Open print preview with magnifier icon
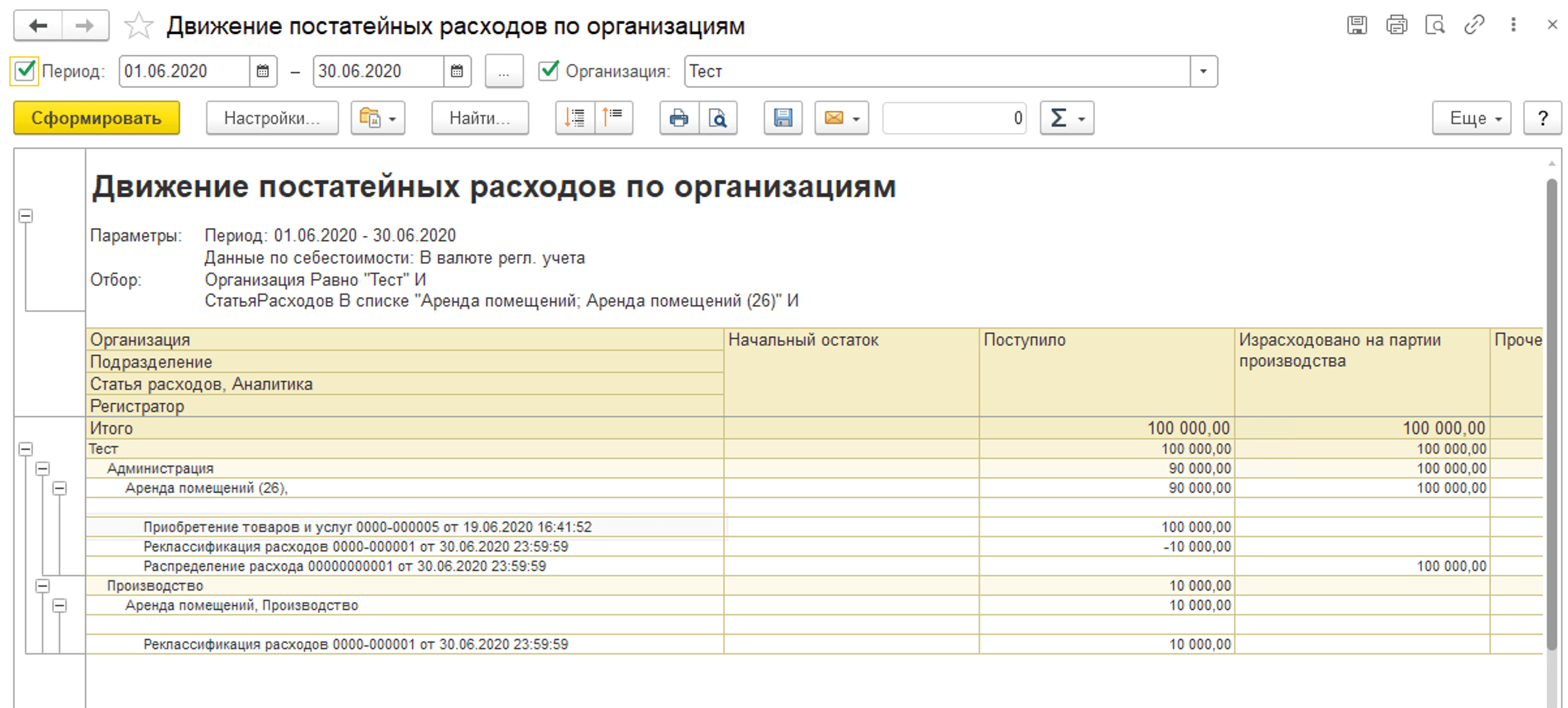 (718, 118)
